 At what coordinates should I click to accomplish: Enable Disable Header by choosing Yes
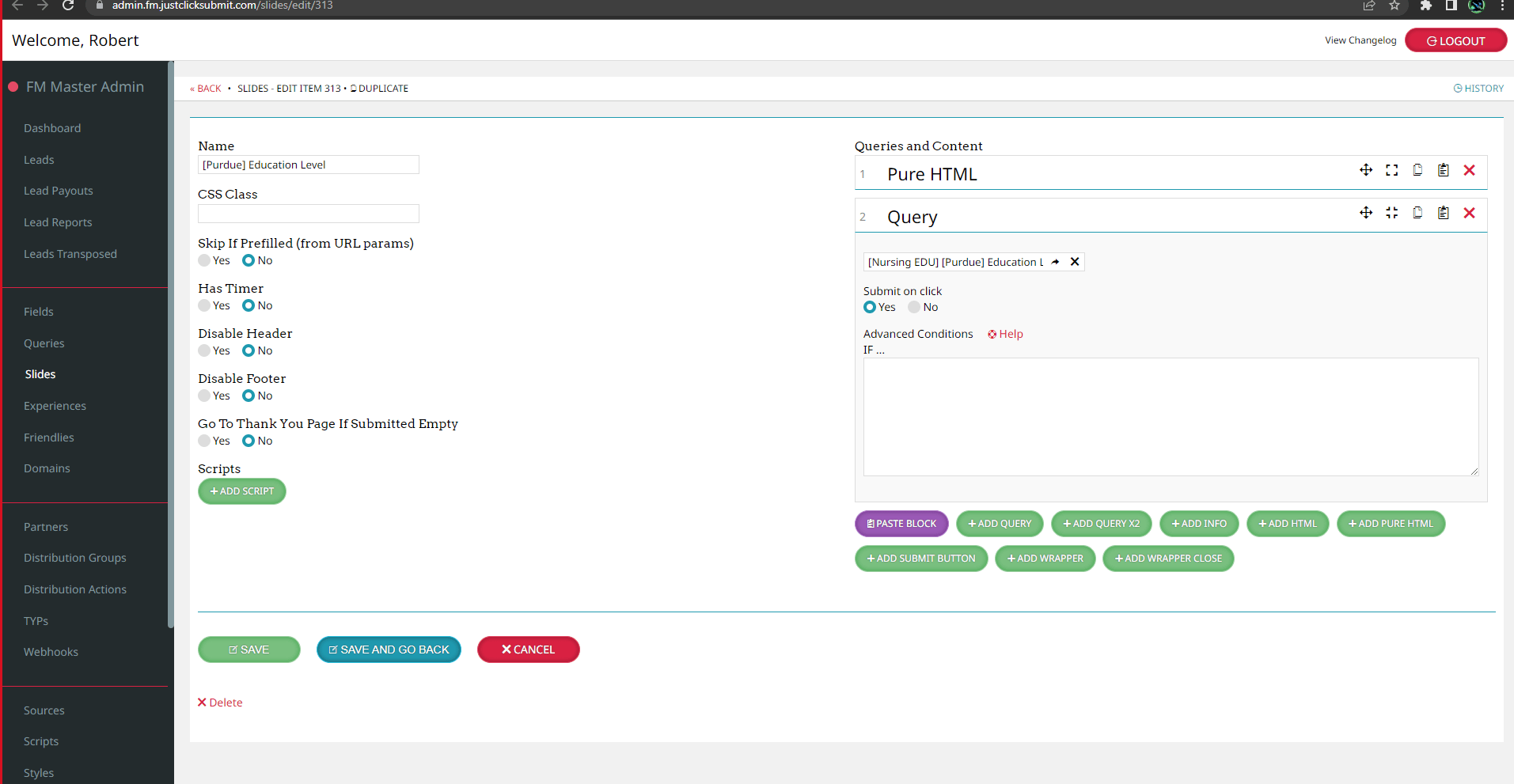(x=205, y=350)
